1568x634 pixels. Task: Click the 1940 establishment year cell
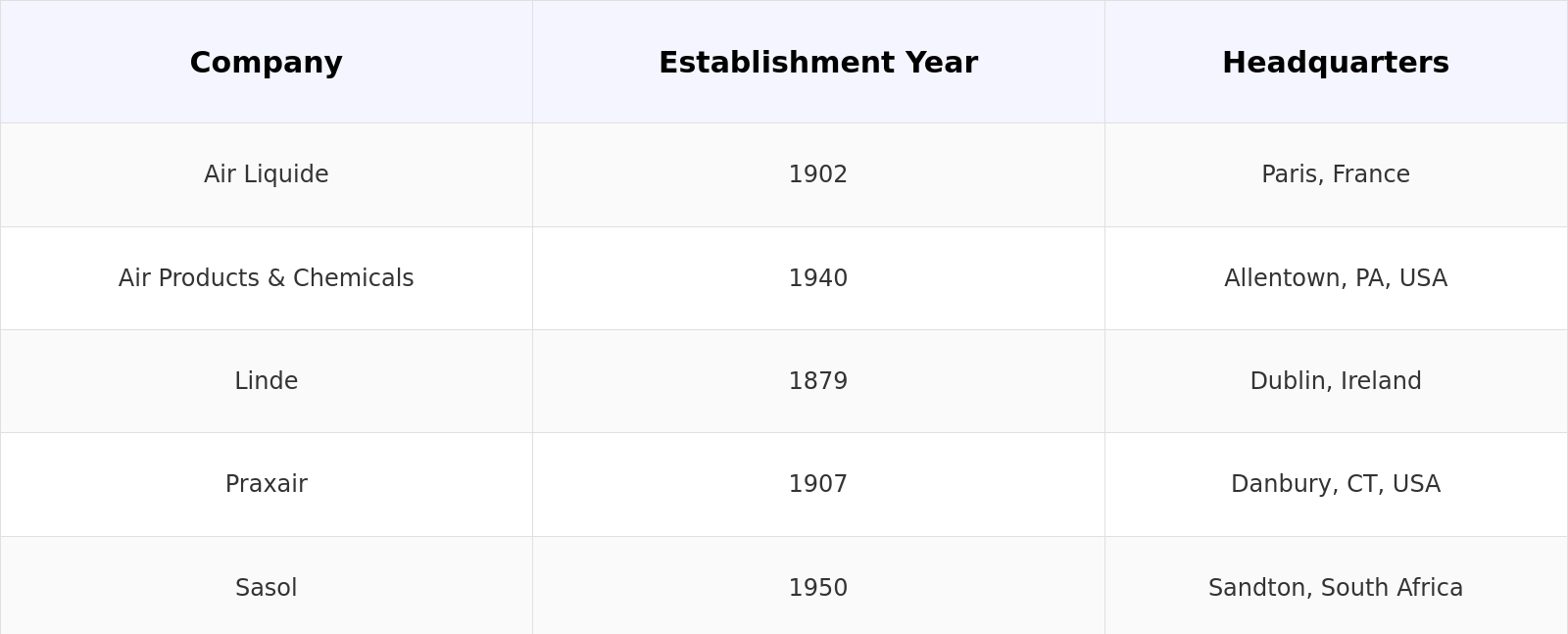point(817,278)
